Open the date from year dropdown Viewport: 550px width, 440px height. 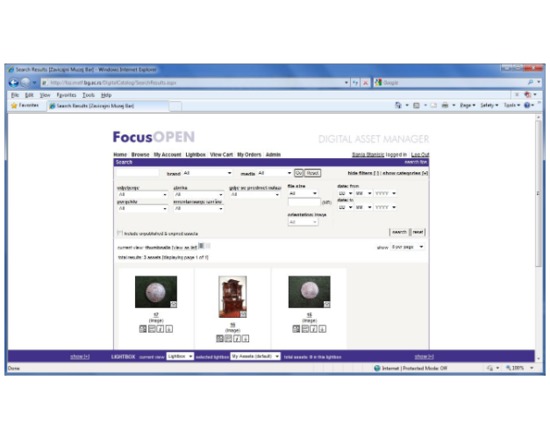click(x=385, y=193)
